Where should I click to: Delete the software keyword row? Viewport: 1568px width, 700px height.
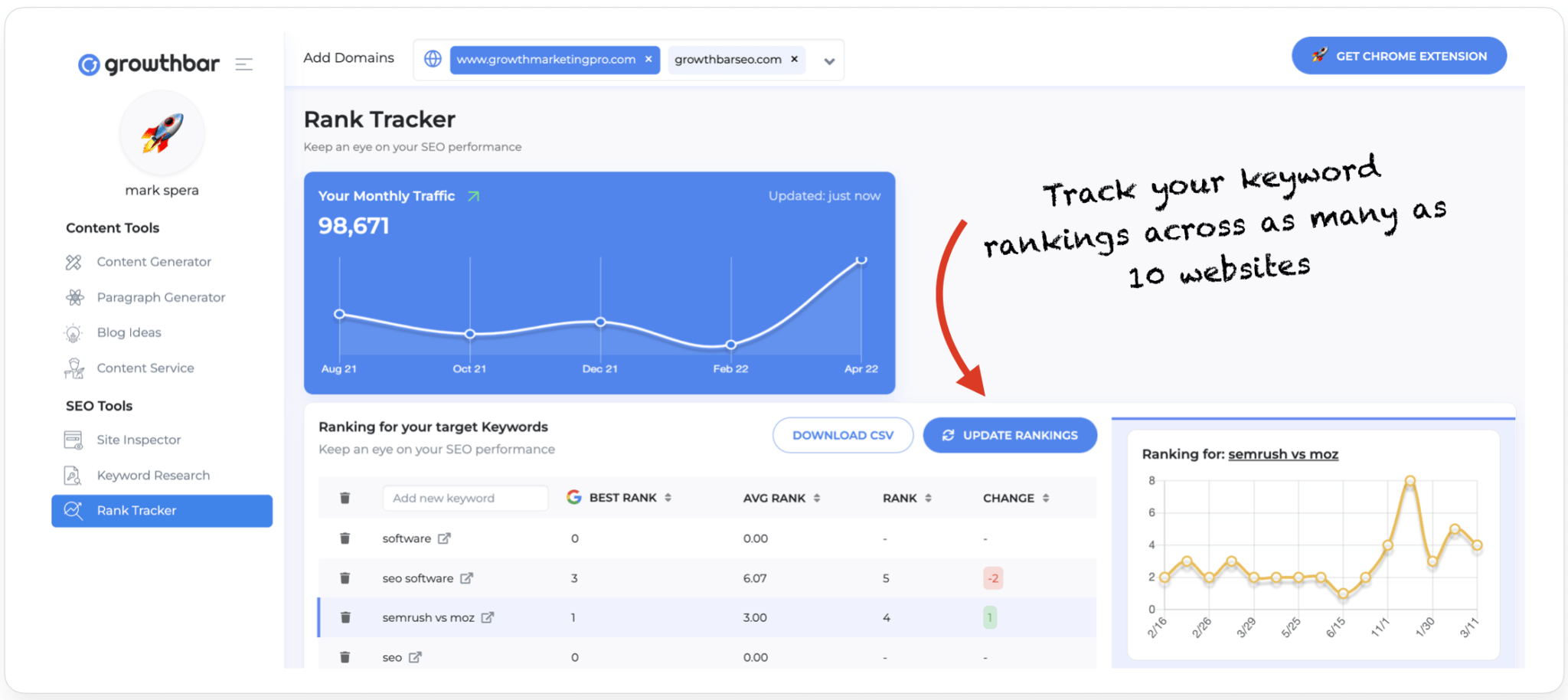pos(345,538)
